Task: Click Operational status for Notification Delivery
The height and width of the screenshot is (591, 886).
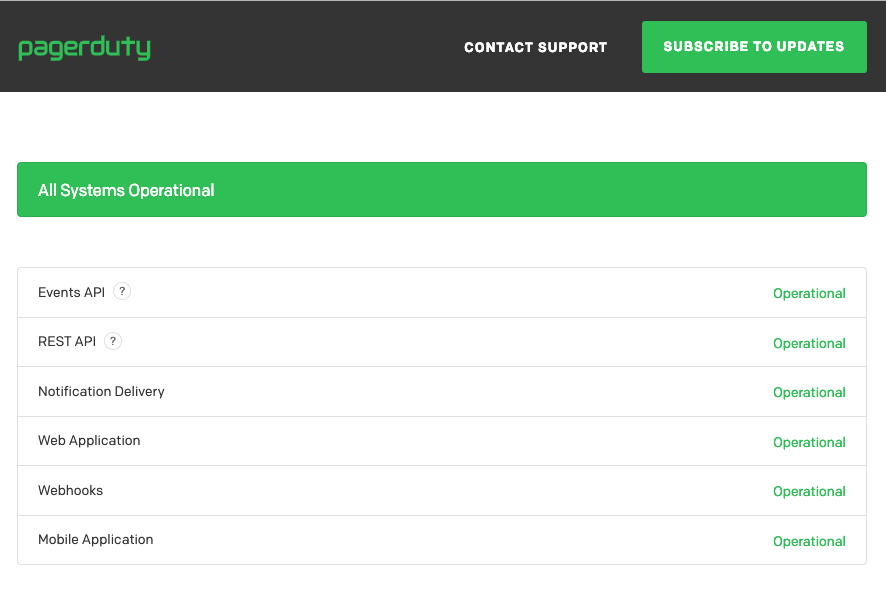Action: (809, 393)
